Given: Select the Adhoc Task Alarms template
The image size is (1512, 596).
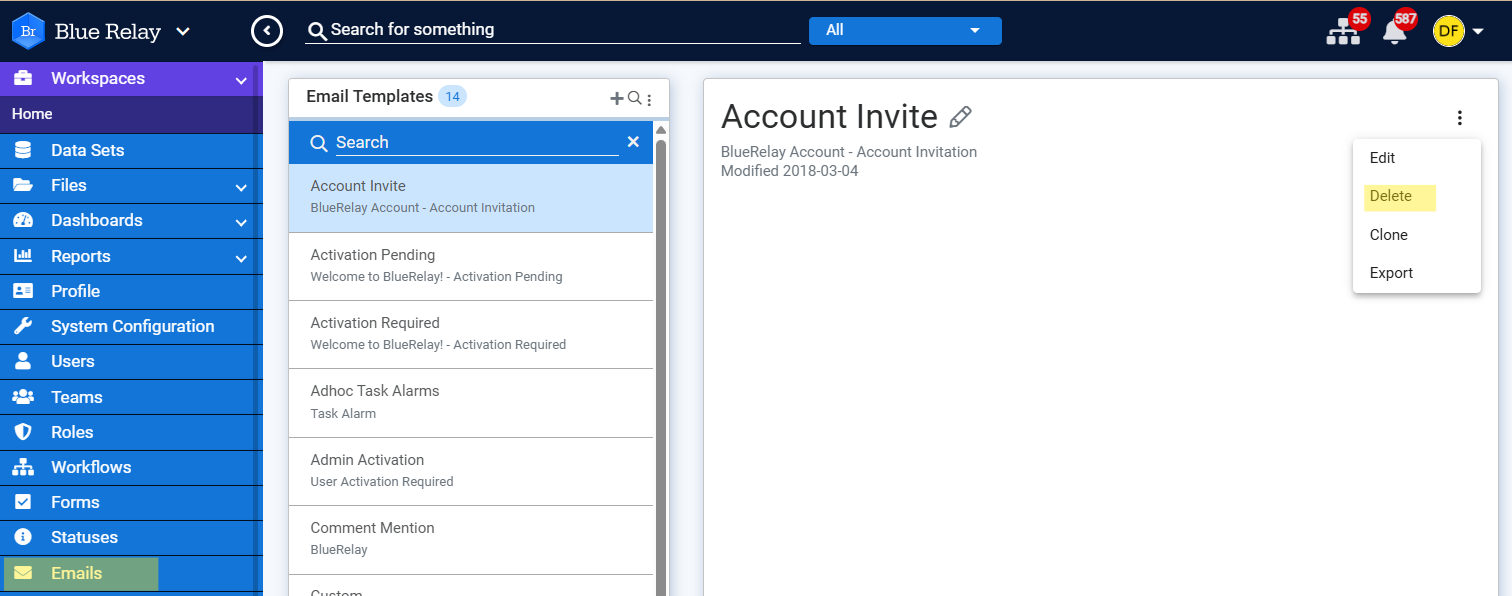Looking at the screenshot, I should 471,402.
